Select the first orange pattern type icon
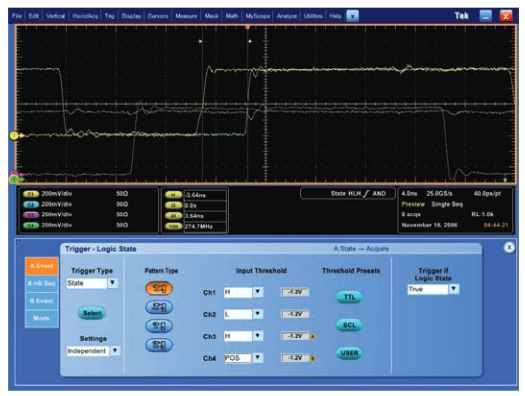525x396 pixels. [x=159, y=288]
